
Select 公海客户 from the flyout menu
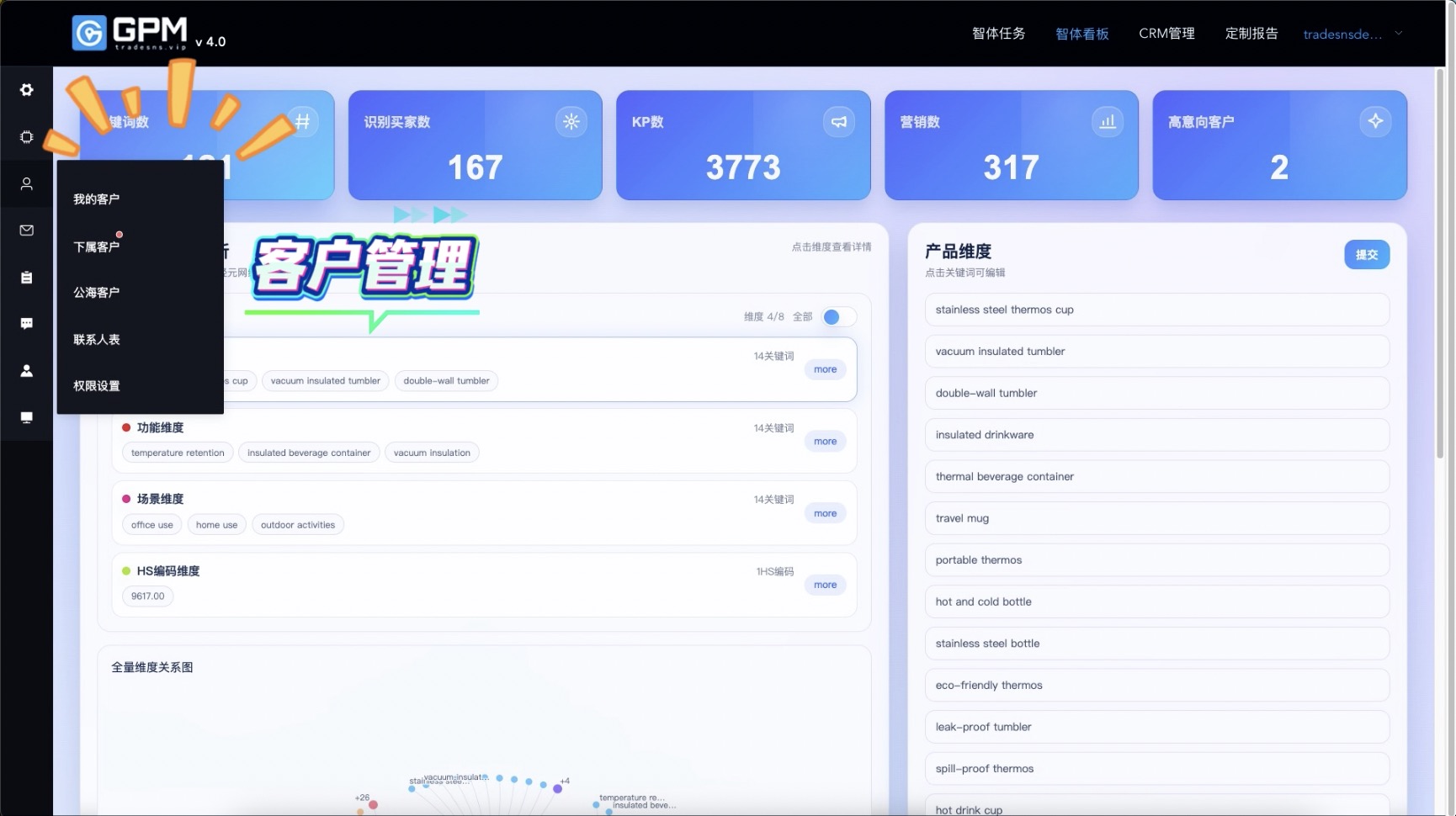97,293
